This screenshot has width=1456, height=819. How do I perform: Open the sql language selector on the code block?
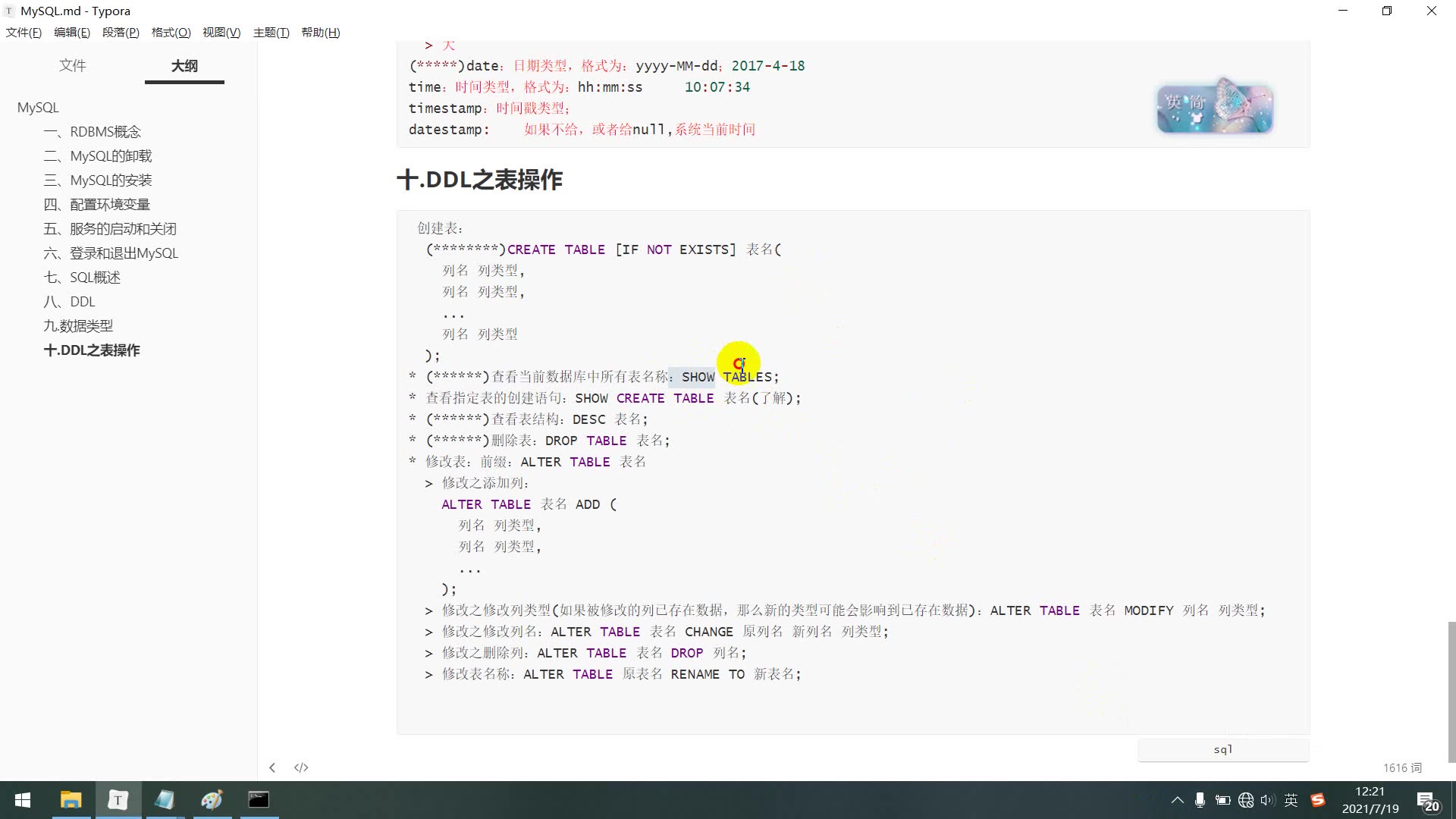(1222, 749)
